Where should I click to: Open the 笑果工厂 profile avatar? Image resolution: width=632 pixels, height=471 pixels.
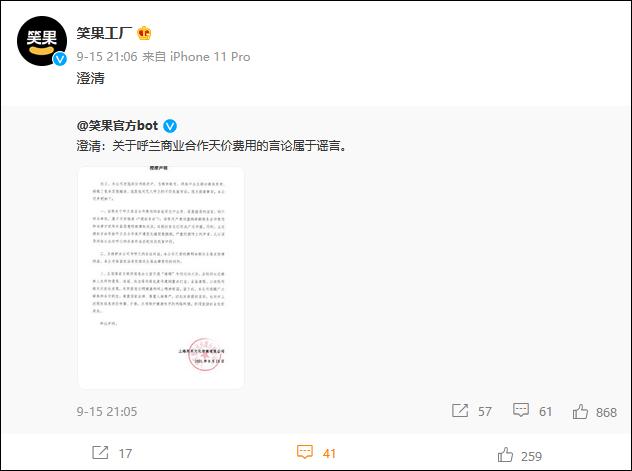click(x=42, y=41)
